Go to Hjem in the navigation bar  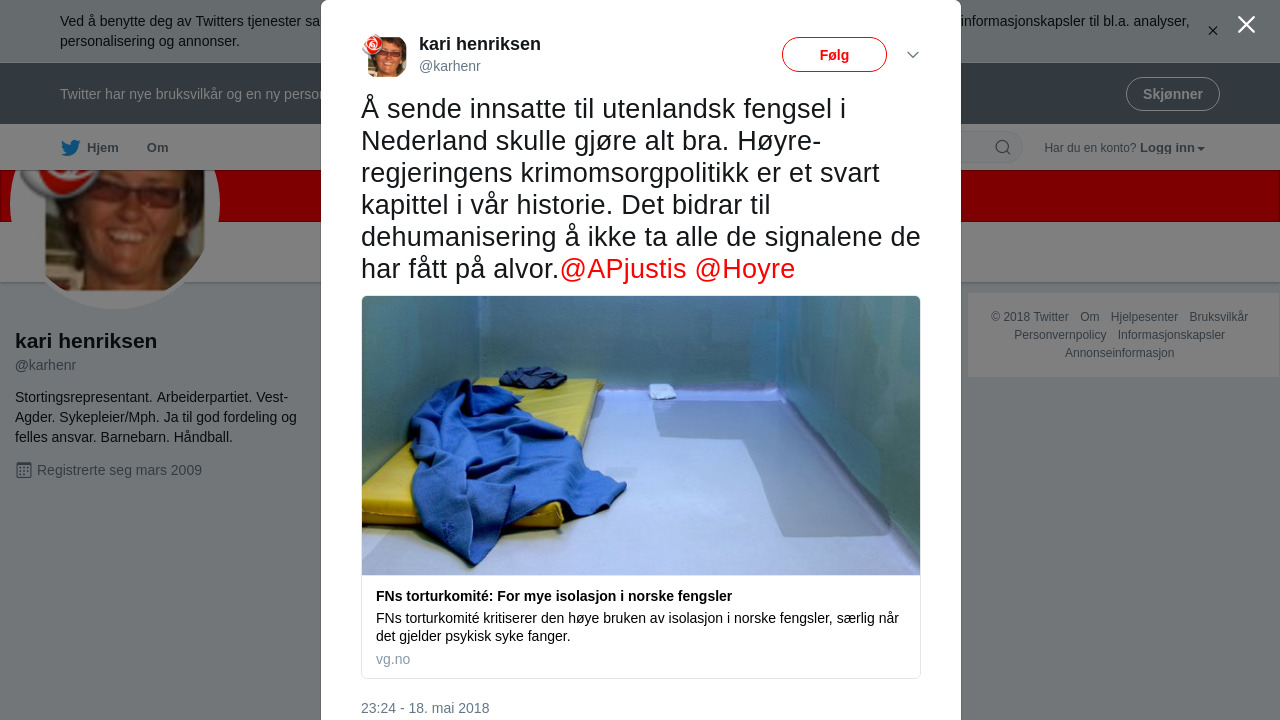click(103, 148)
